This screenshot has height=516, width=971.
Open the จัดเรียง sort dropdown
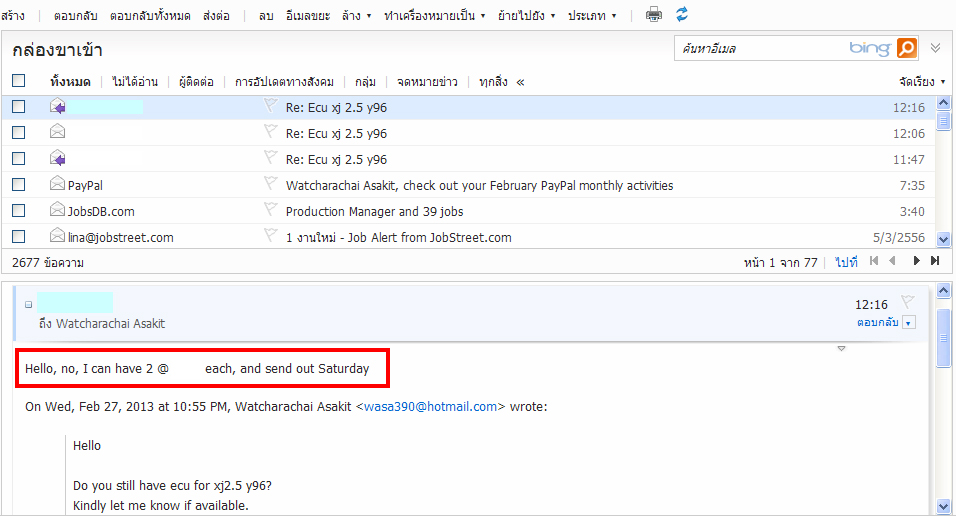[921, 82]
